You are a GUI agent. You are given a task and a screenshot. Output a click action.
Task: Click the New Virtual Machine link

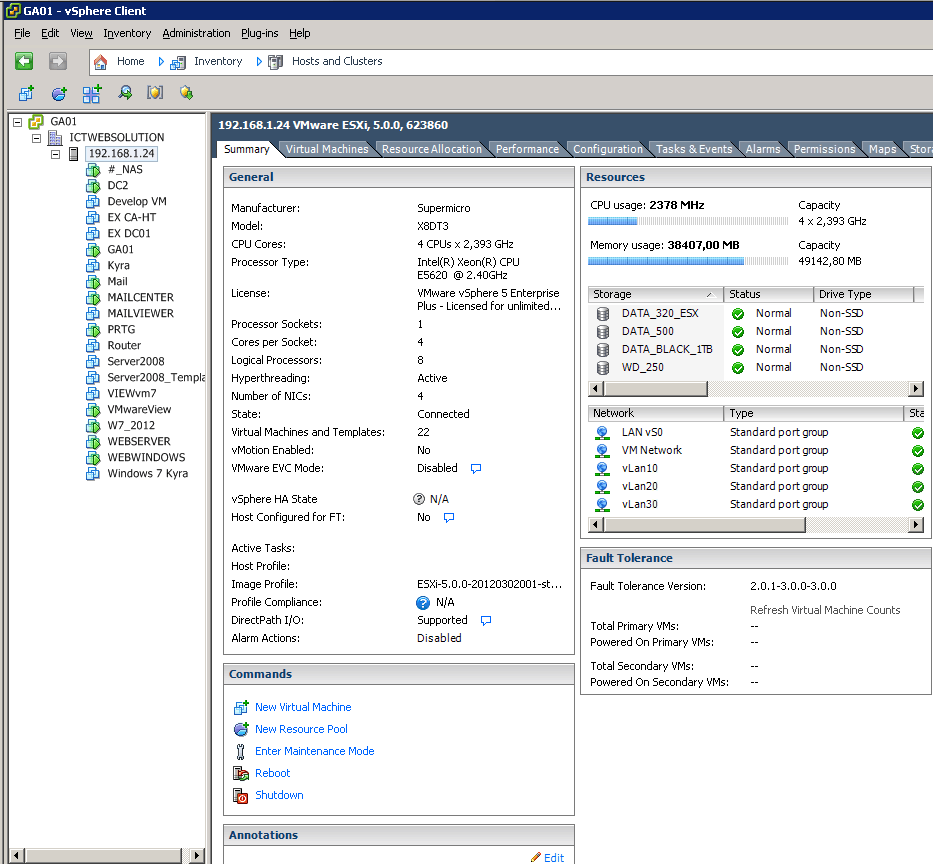point(303,707)
